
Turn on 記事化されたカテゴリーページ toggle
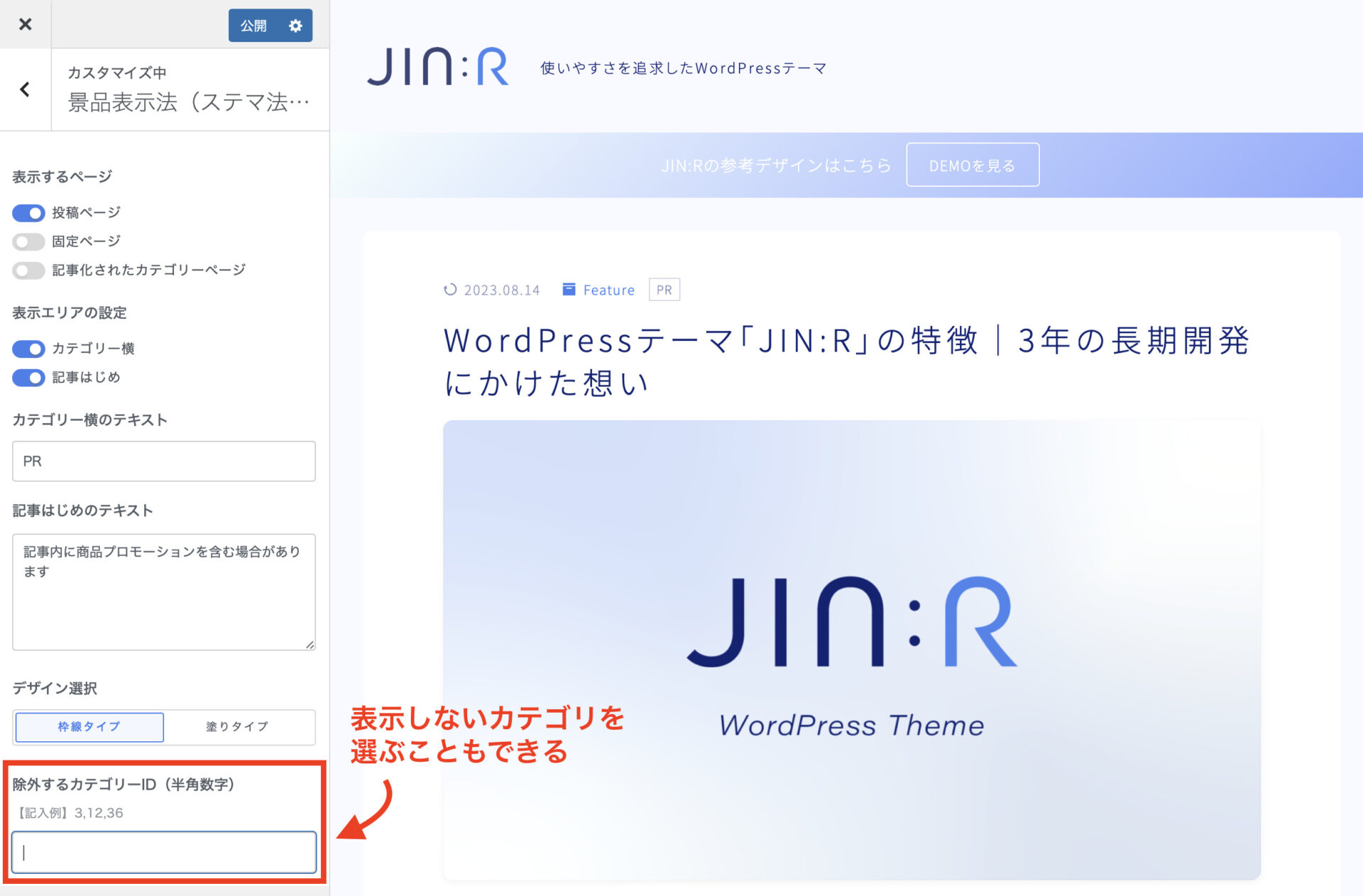28,271
